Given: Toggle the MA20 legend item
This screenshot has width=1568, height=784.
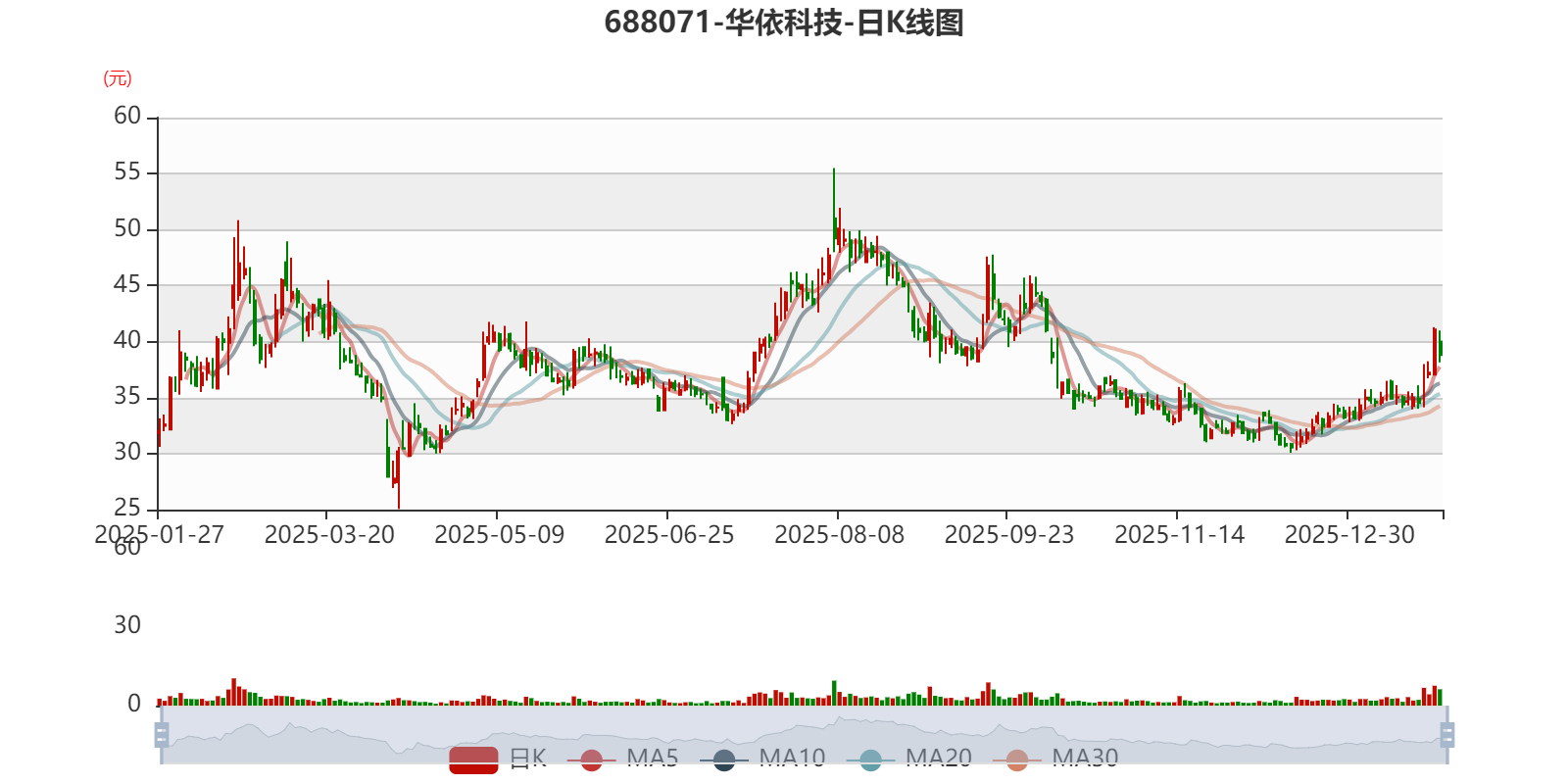Looking at the screenshot, I should [908, 759].
